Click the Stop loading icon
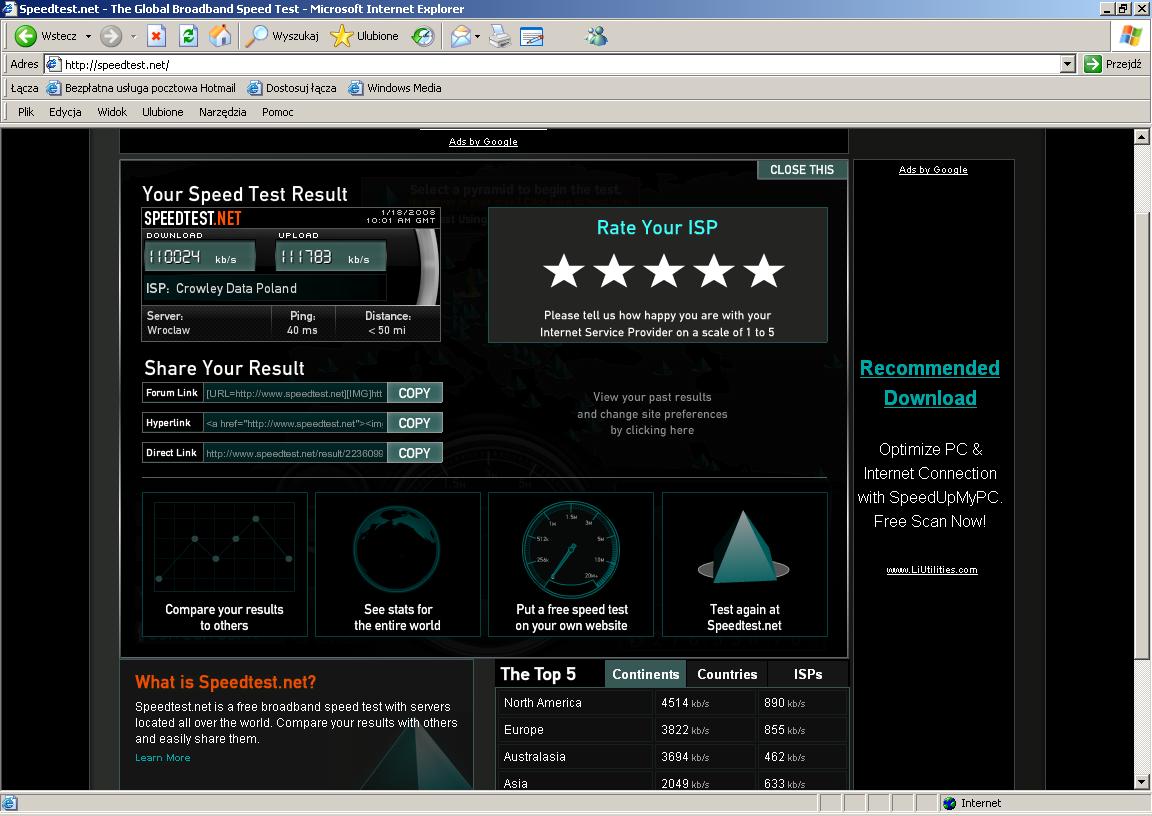Screen dimensions: 1152x816 156,36
